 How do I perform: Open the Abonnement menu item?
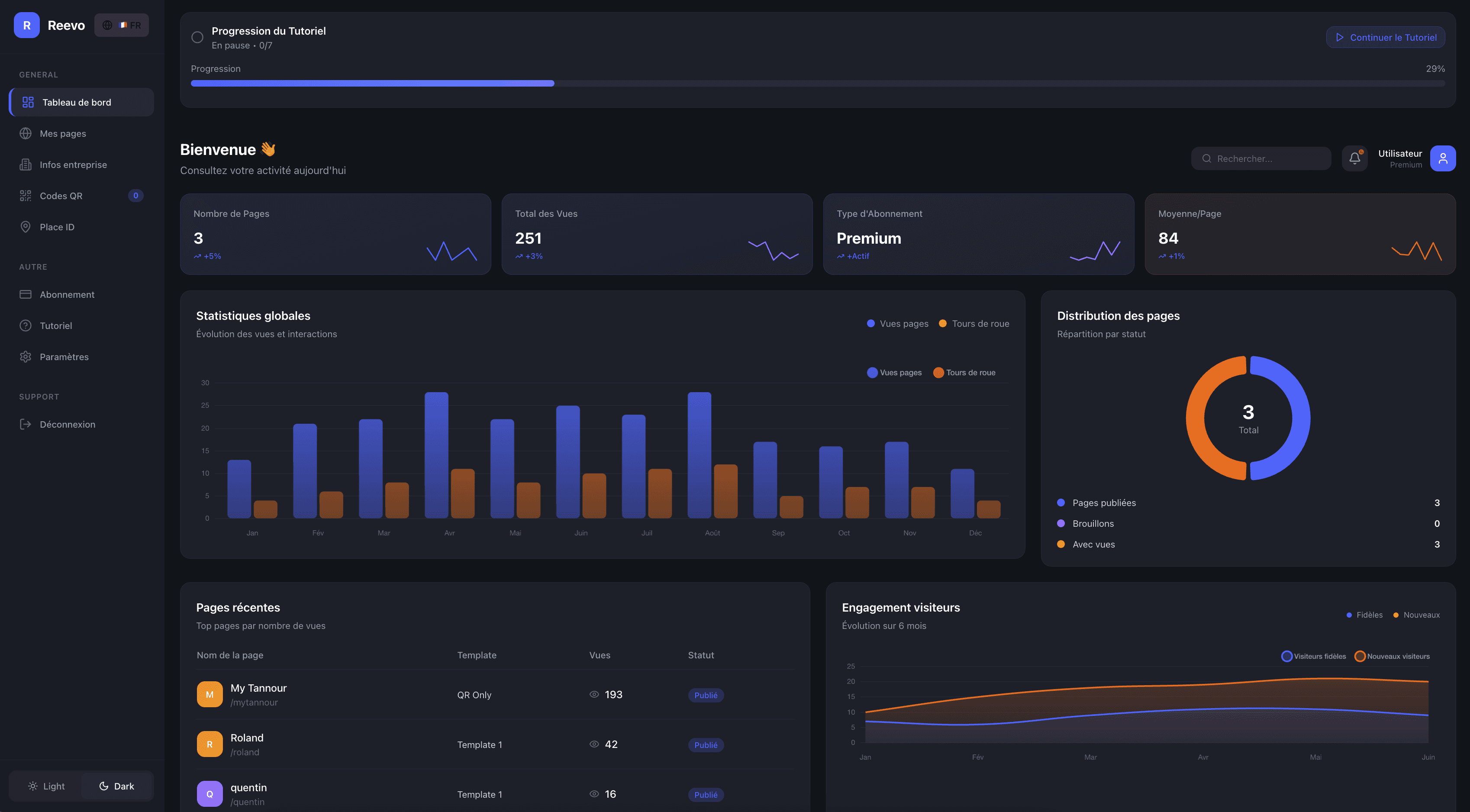(x=67, y=294)
